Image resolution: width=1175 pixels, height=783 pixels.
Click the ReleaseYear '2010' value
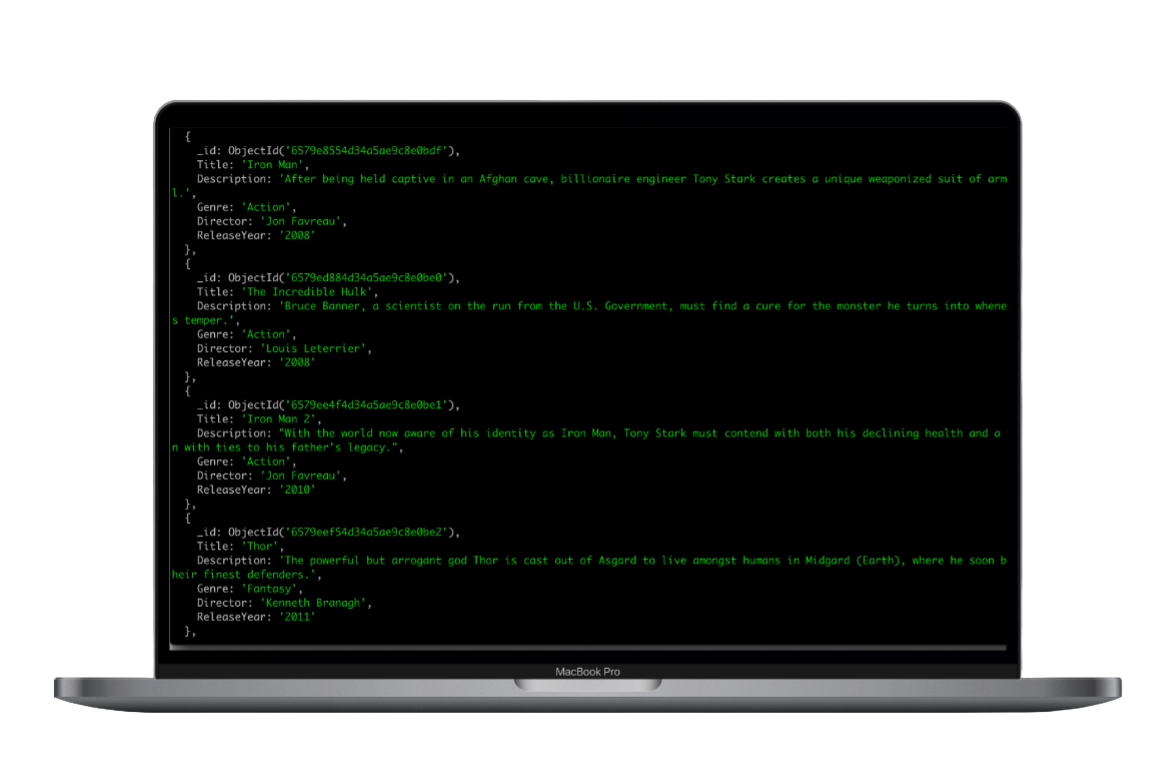point(297,490)
